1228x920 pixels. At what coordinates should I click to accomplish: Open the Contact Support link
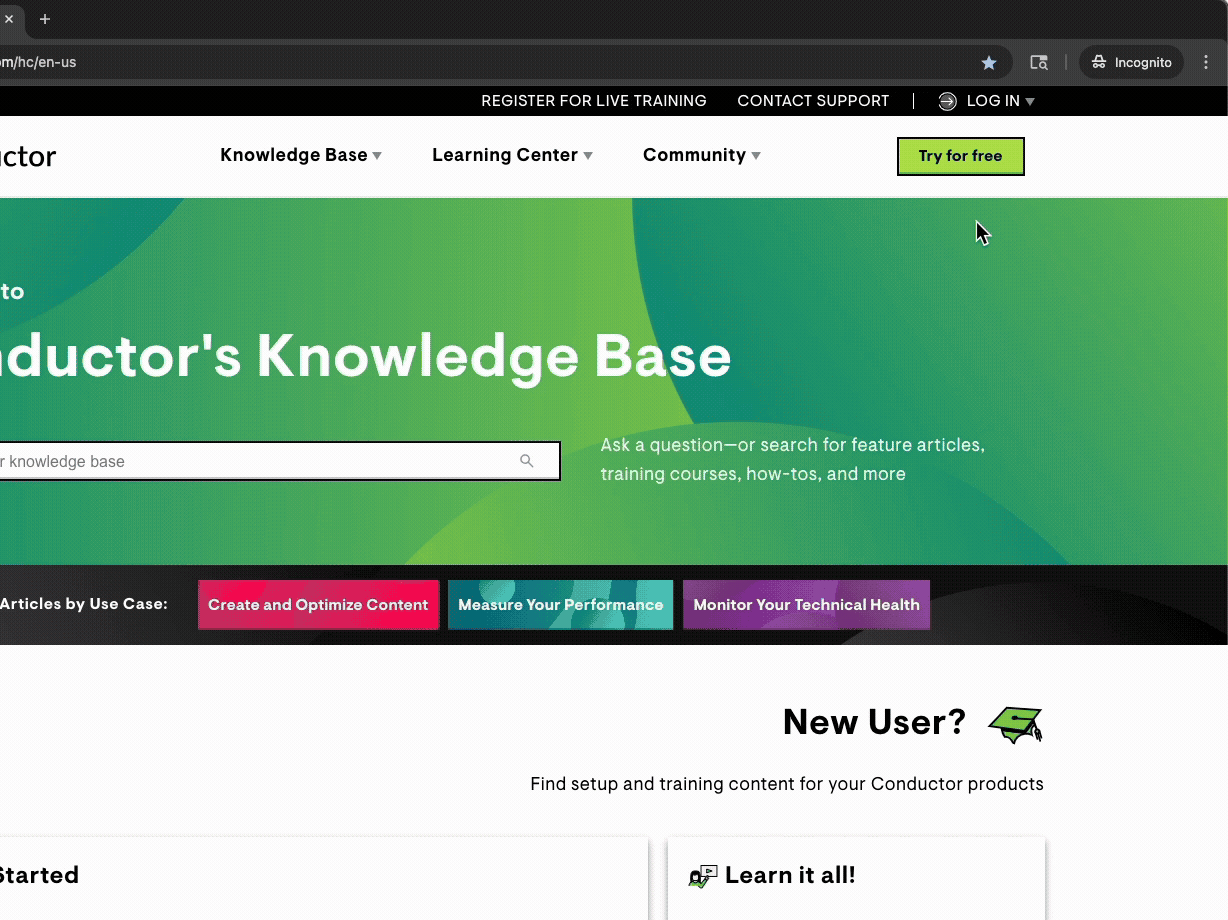[813, 101]
